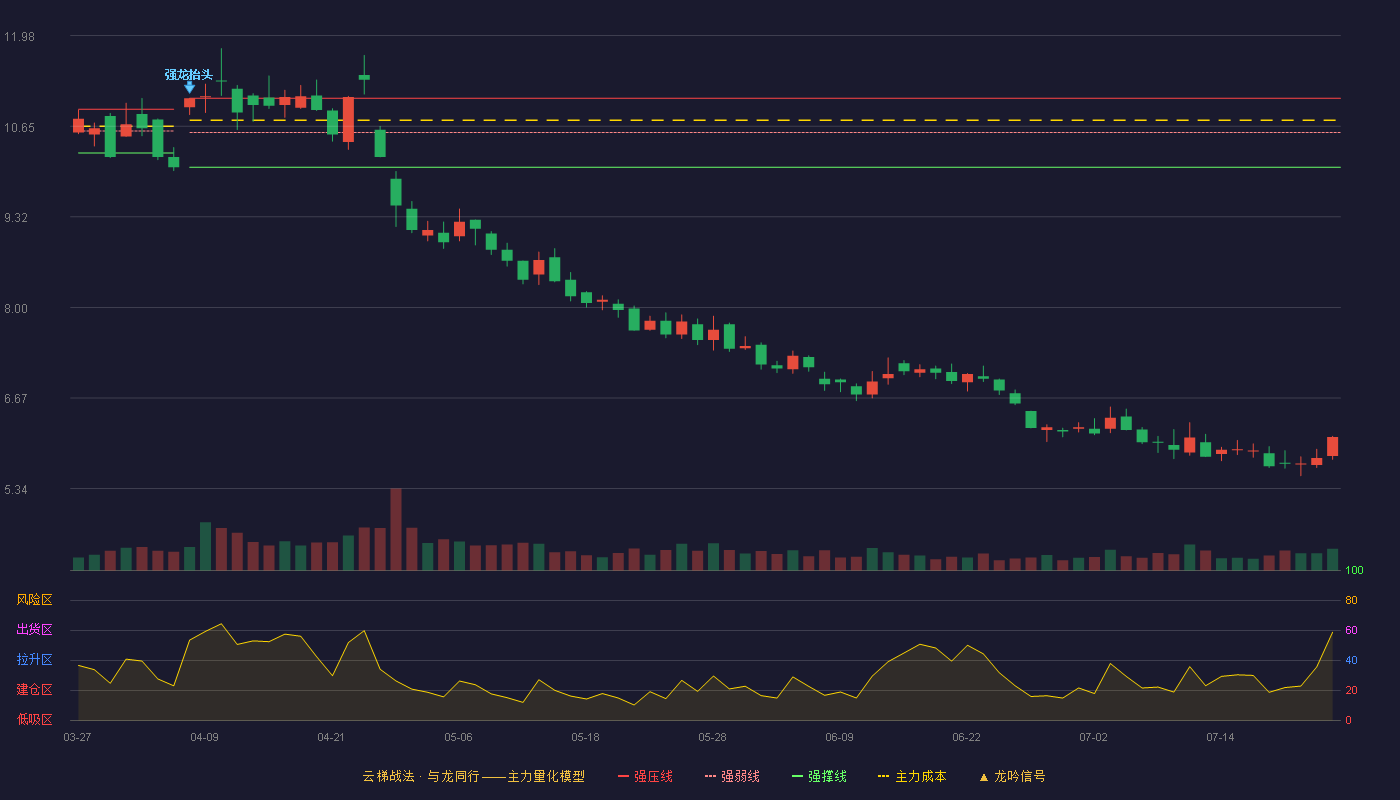Click the 11.98 price axis label
The width and height of the screenshot is (1400, 800).
click(x=19, y=37)
